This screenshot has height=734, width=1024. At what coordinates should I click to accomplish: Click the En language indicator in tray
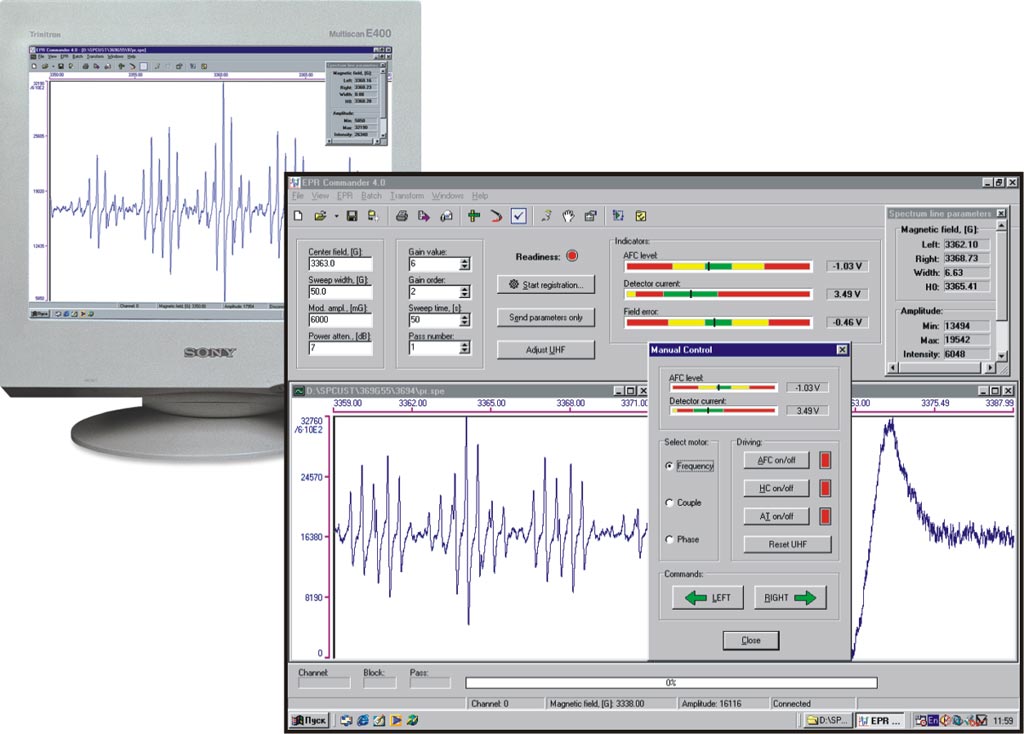pos(933,720)
